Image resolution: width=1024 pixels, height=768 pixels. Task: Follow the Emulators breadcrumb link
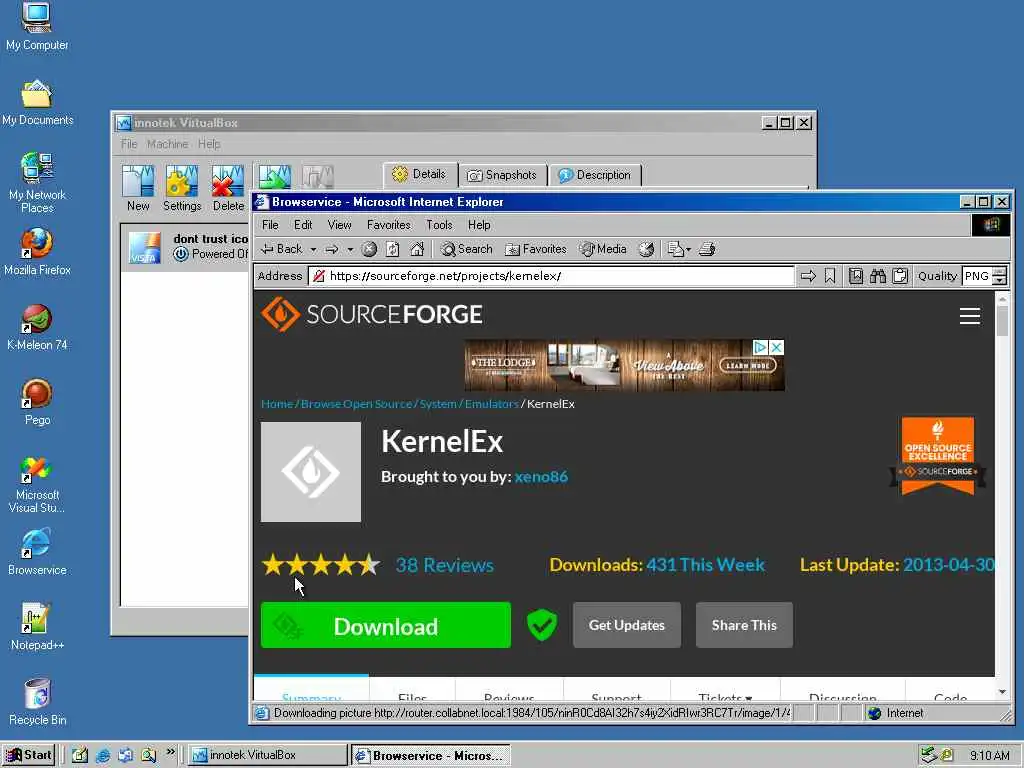491,404
